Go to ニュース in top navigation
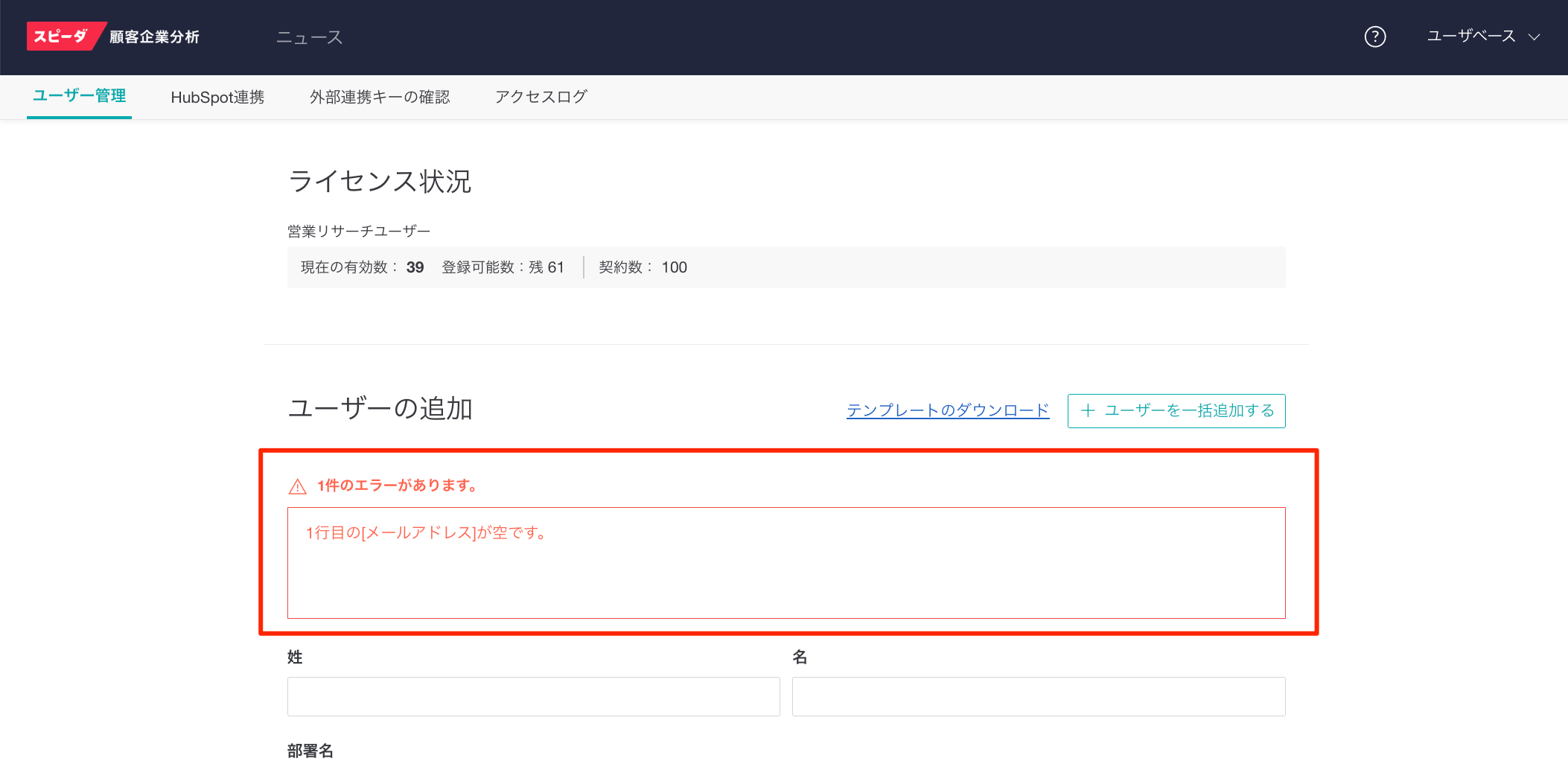The width and height of the screenshot is (1568, 767). point(309,37)
